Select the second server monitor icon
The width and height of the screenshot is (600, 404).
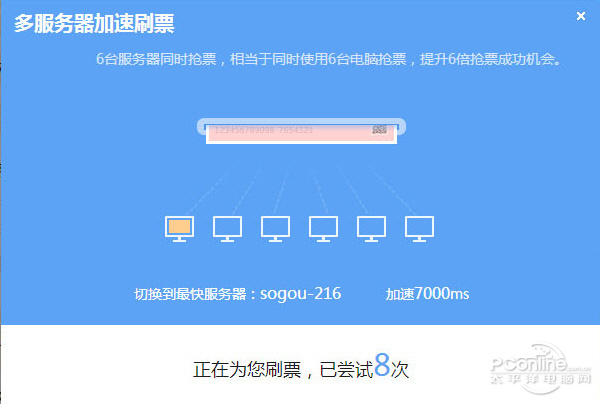click(x=227, y=229)
